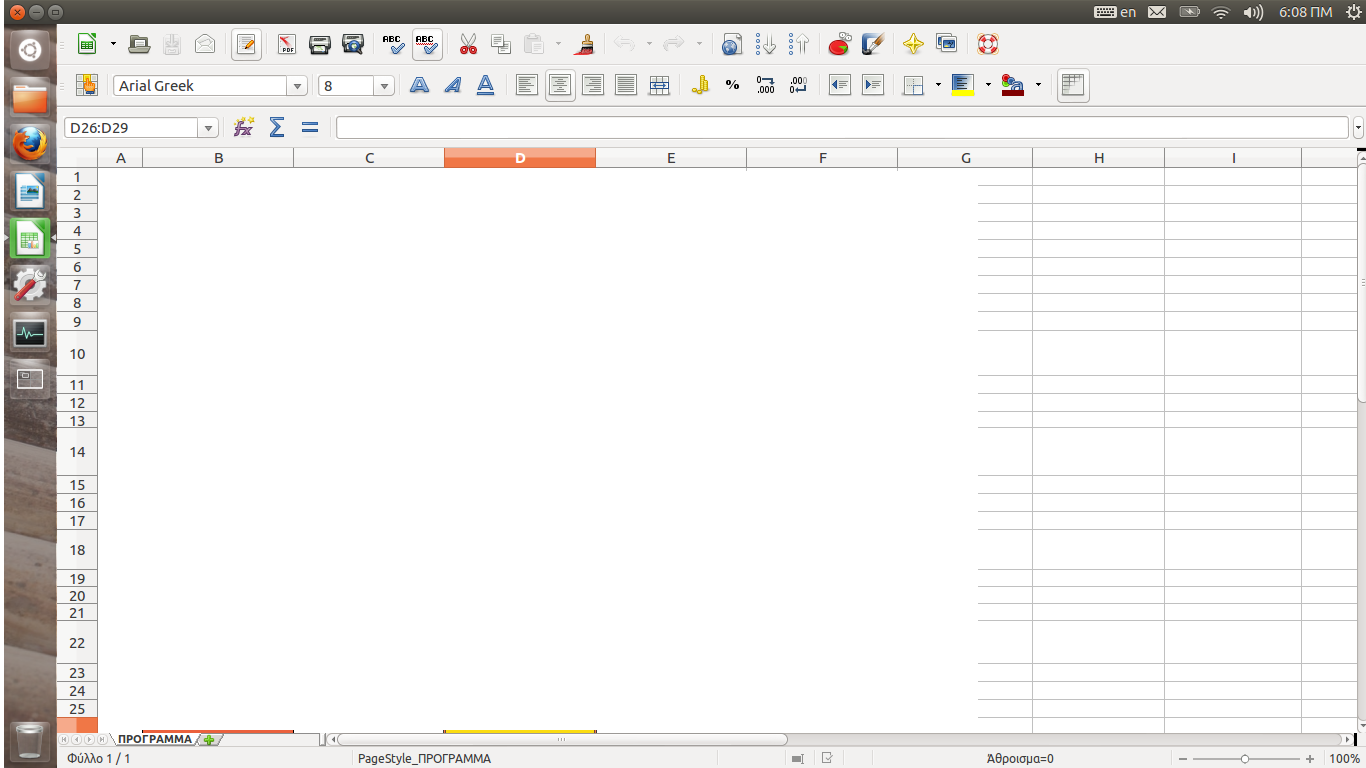Toggle AutoSpellcheck on or off
The width and height of the screenshot is (1366, 768).
[427, 44]
